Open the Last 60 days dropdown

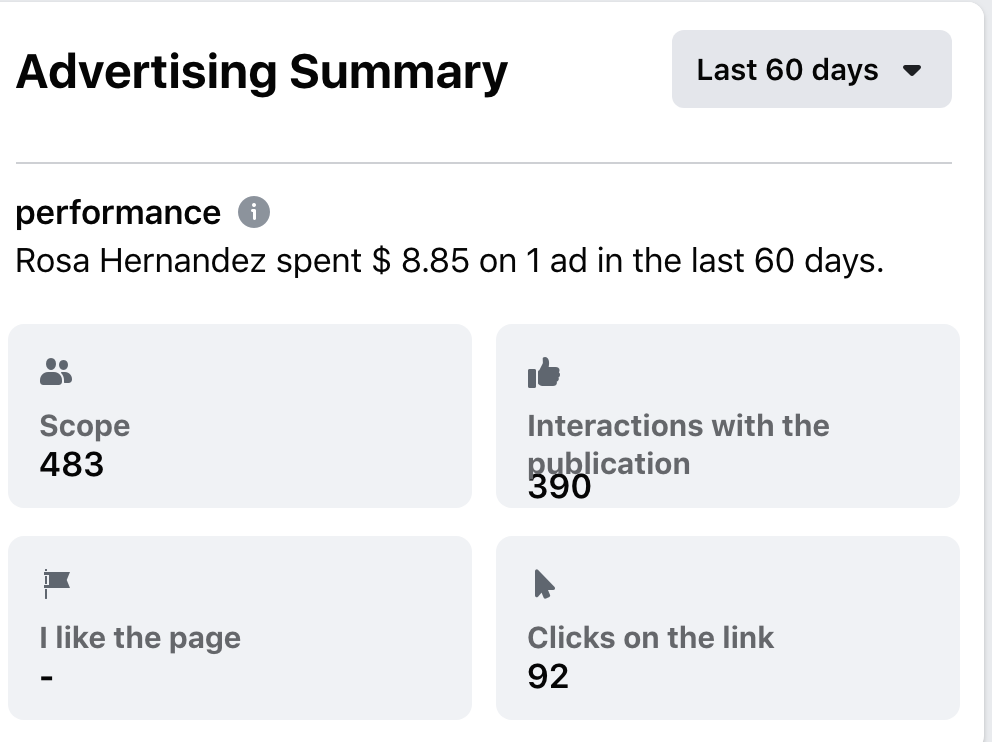(812, 69)
